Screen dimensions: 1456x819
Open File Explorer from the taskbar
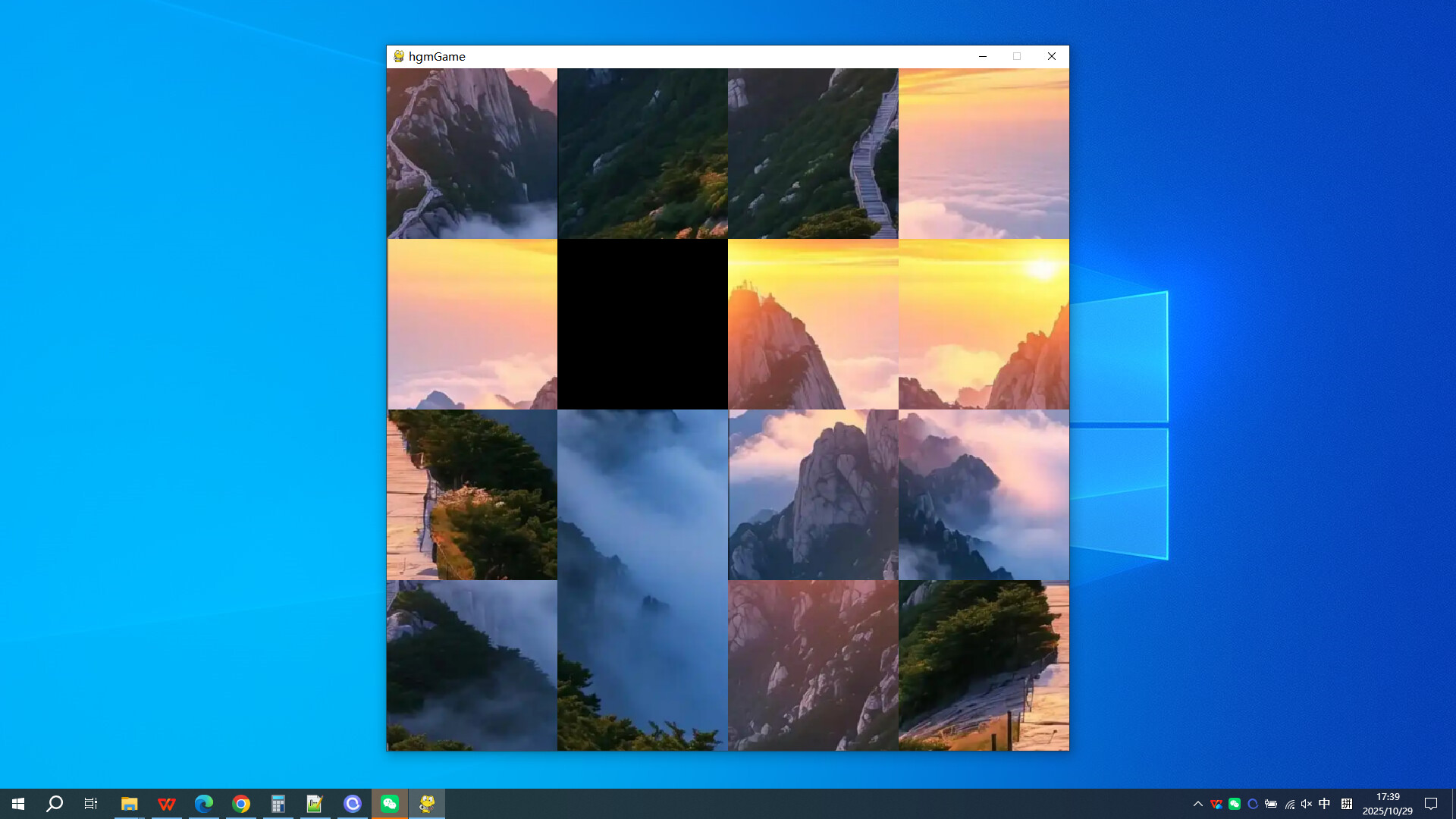pyautogui.click(x=129, y=803)
